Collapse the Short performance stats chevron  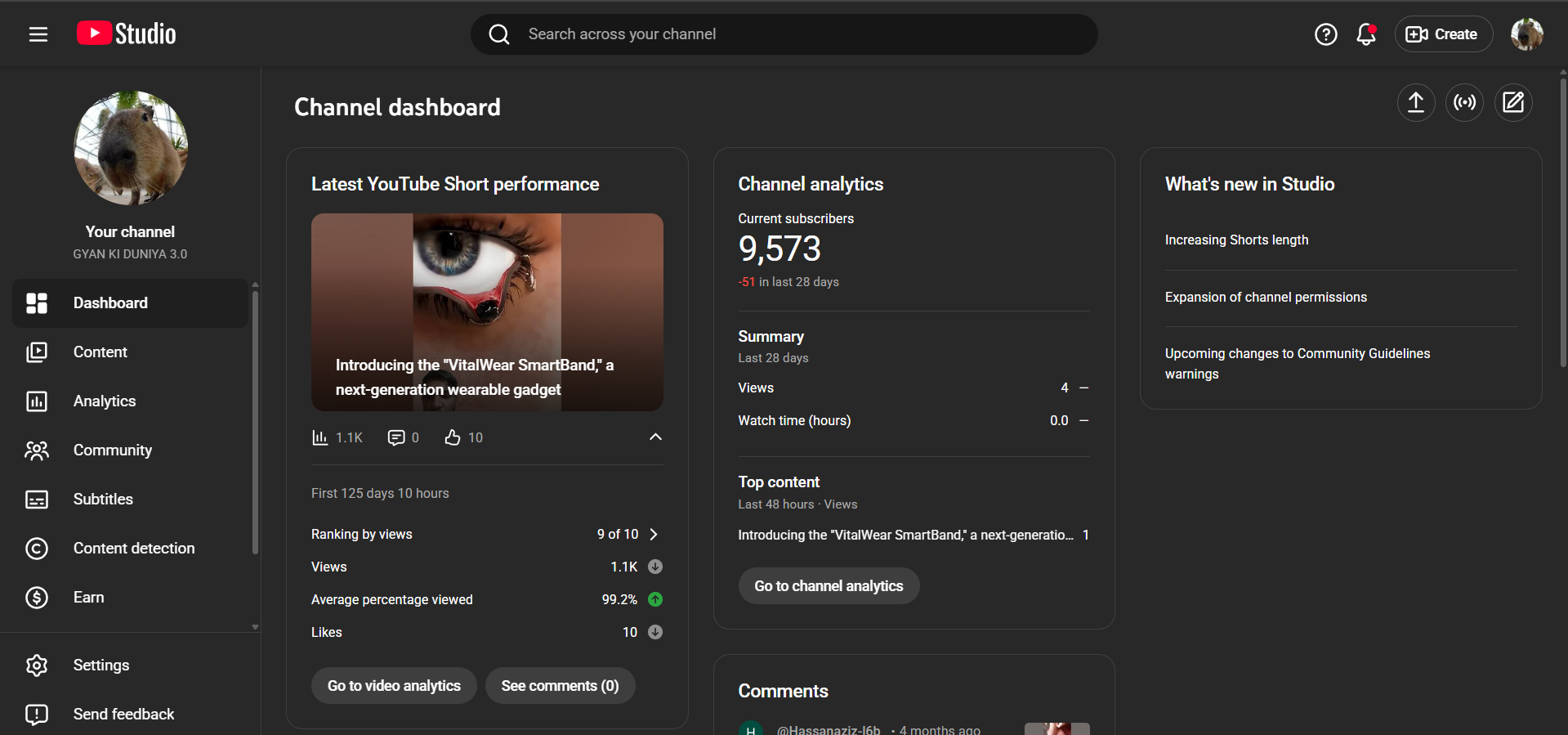[655, 437]
